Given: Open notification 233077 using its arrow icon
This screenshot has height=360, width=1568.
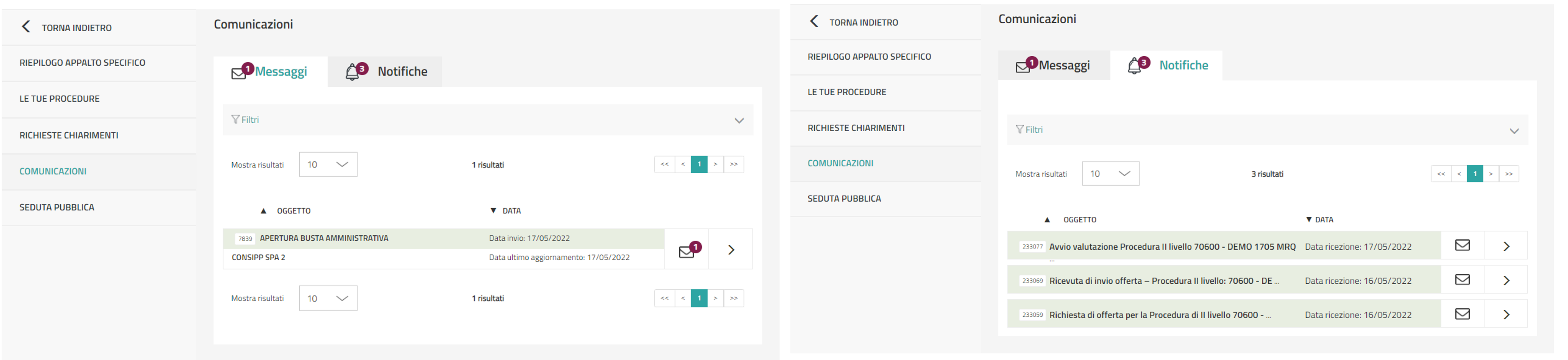Looking at the screenshot, I should pos(1506,246).
